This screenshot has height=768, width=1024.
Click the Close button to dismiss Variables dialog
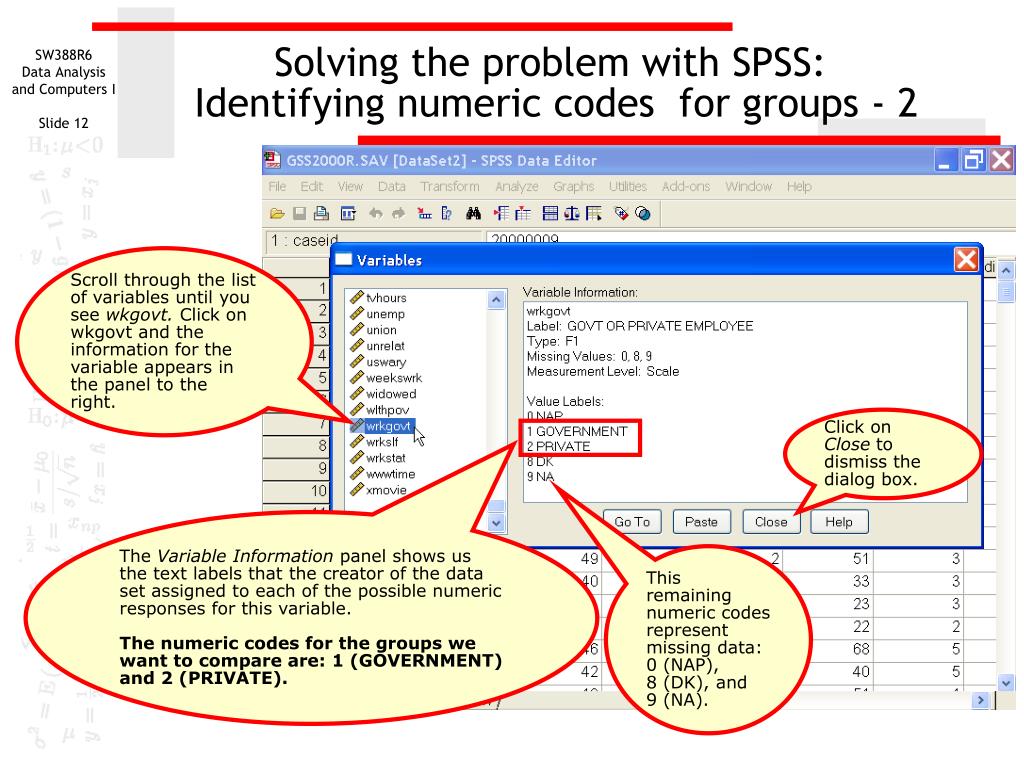click(x=771, y=522)
